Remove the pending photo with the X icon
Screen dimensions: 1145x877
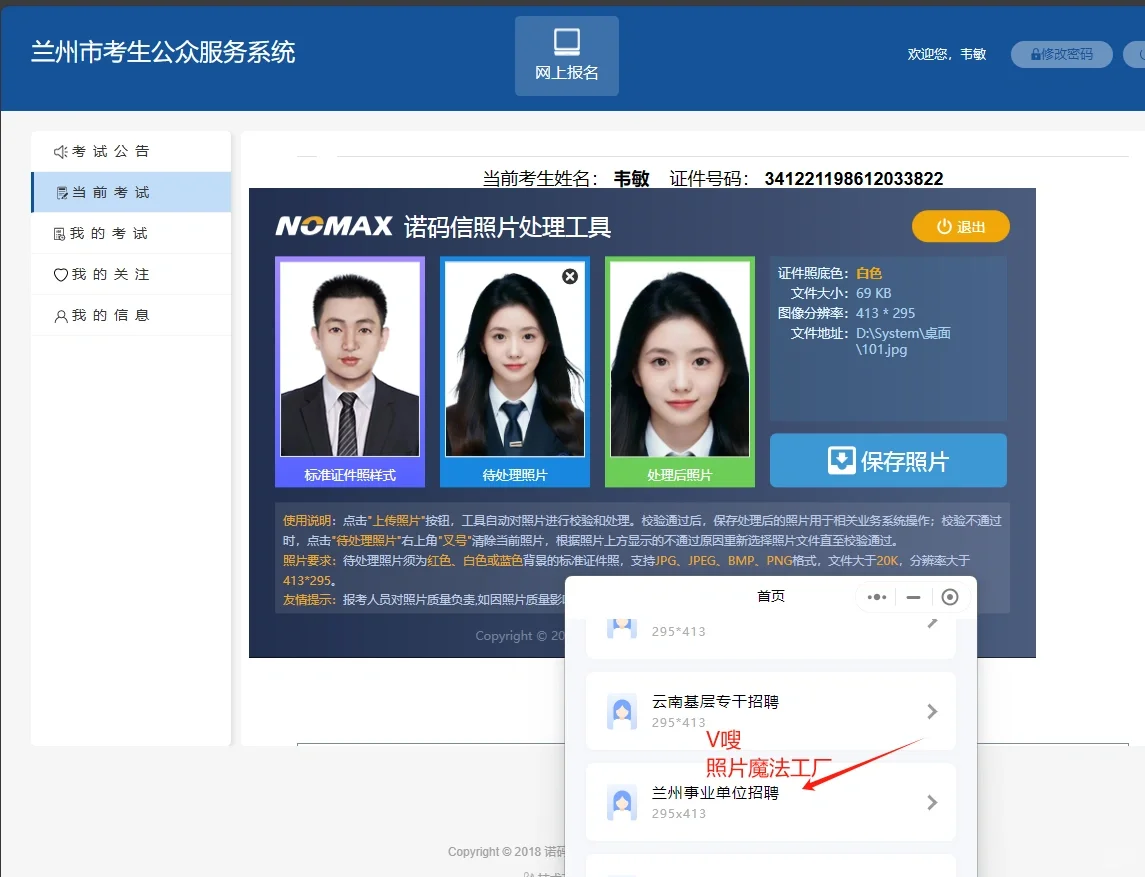(570, 276)
